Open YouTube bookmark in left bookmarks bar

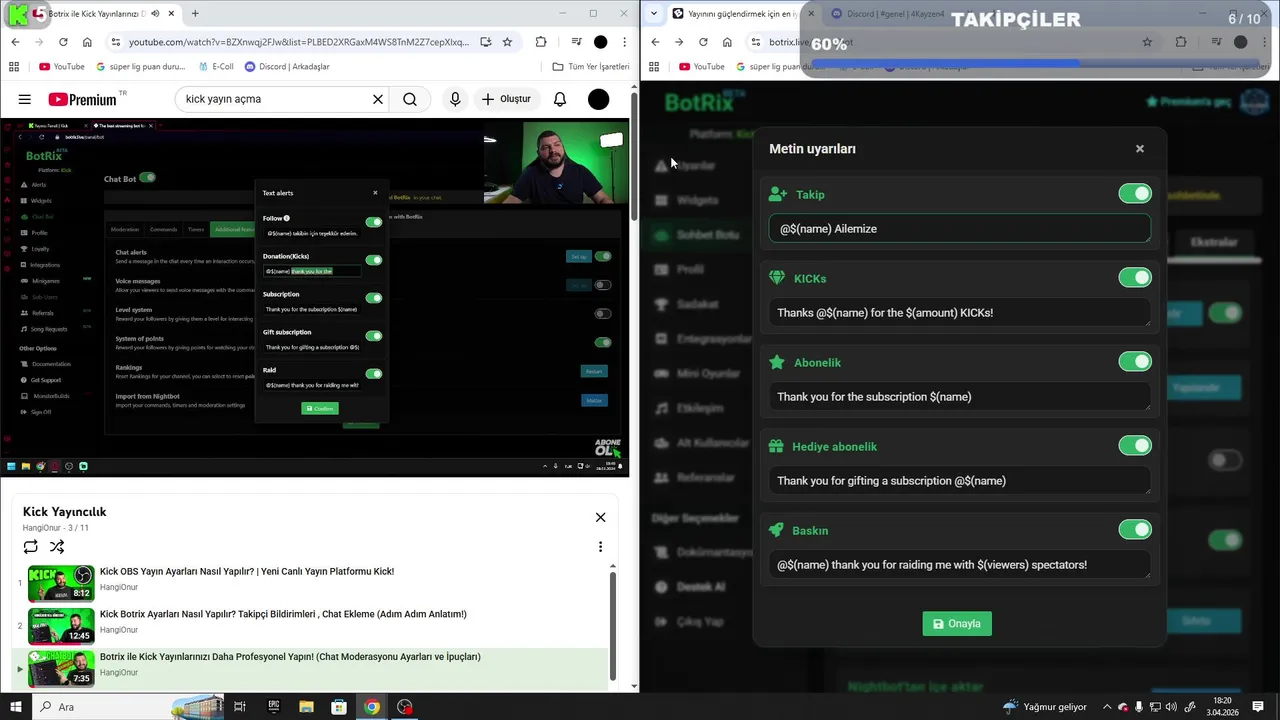click(61, 67)
